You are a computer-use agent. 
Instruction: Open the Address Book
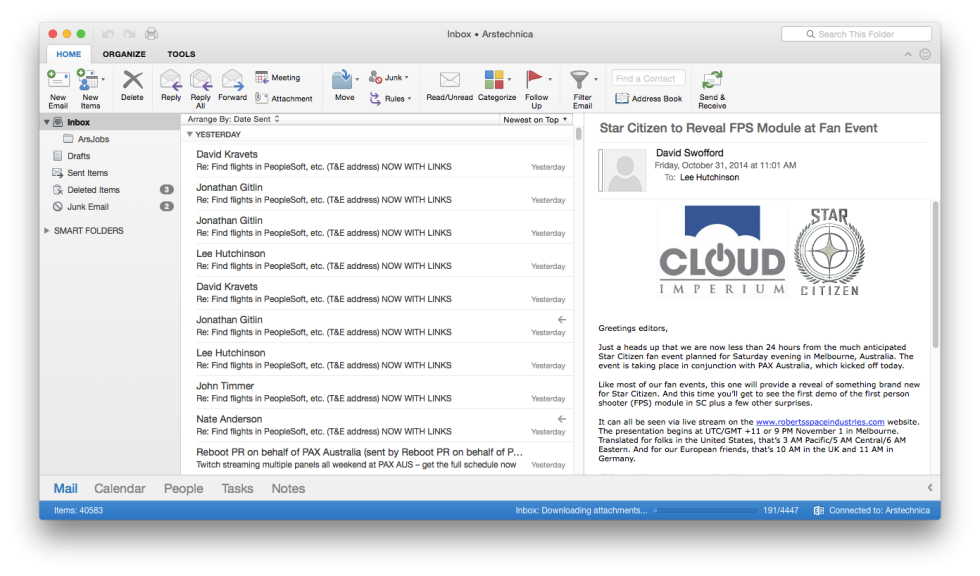coord(649,98)
